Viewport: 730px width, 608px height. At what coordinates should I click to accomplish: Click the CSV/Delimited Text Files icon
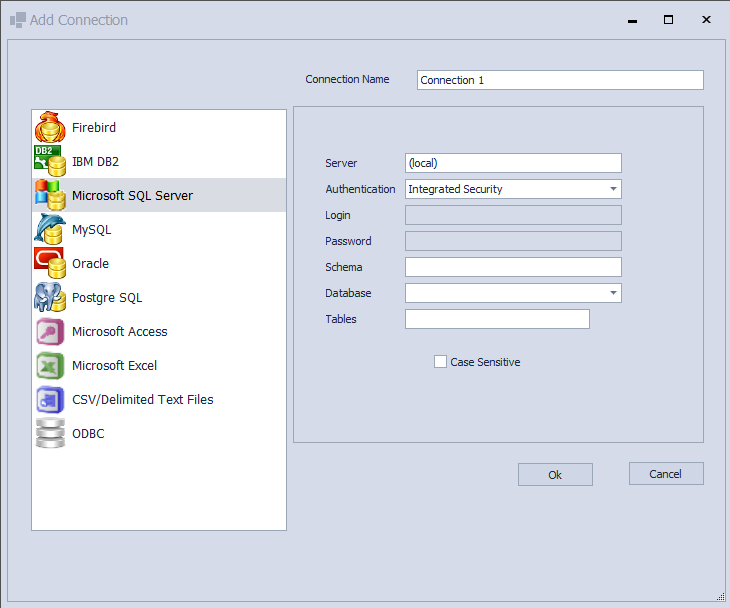point(50,399)
